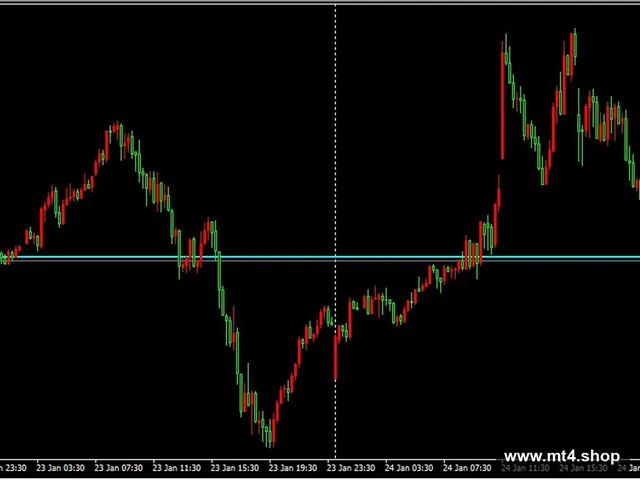Click the '24 Jan 03:30' time label

(x=409, y=468)
